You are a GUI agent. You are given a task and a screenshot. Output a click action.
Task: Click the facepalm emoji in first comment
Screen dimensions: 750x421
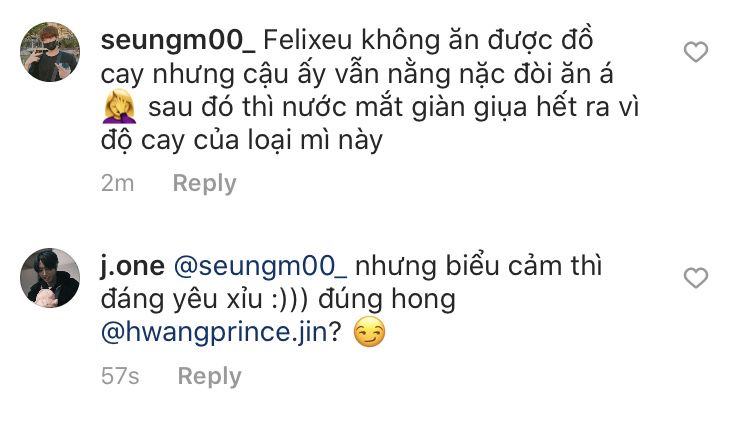[120, 108]
